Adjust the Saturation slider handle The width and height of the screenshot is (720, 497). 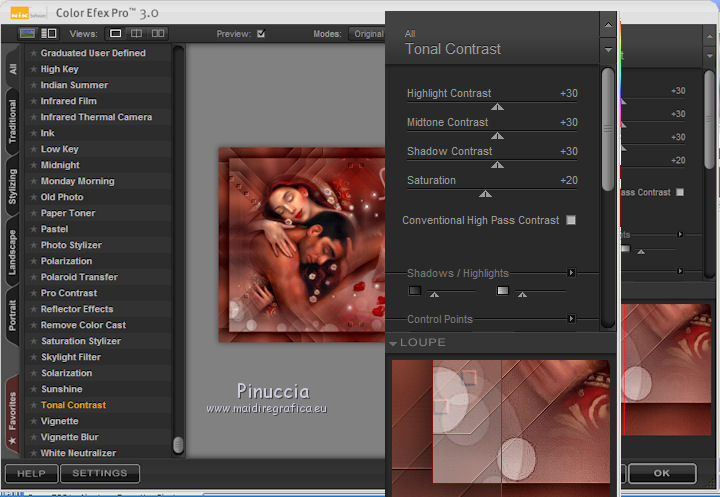click(485, 194)
